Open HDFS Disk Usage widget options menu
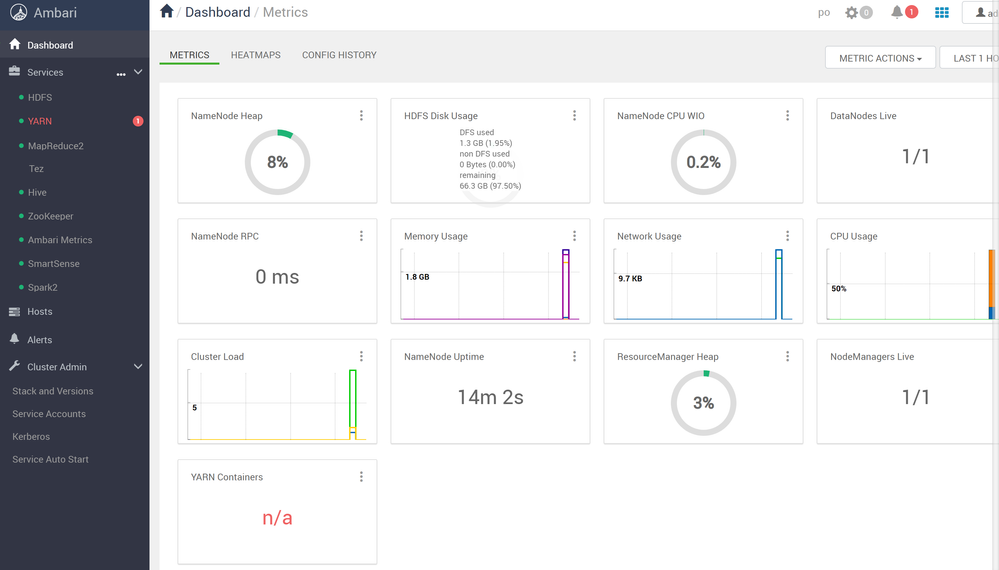The image size is (999, 570). point(574,115)
